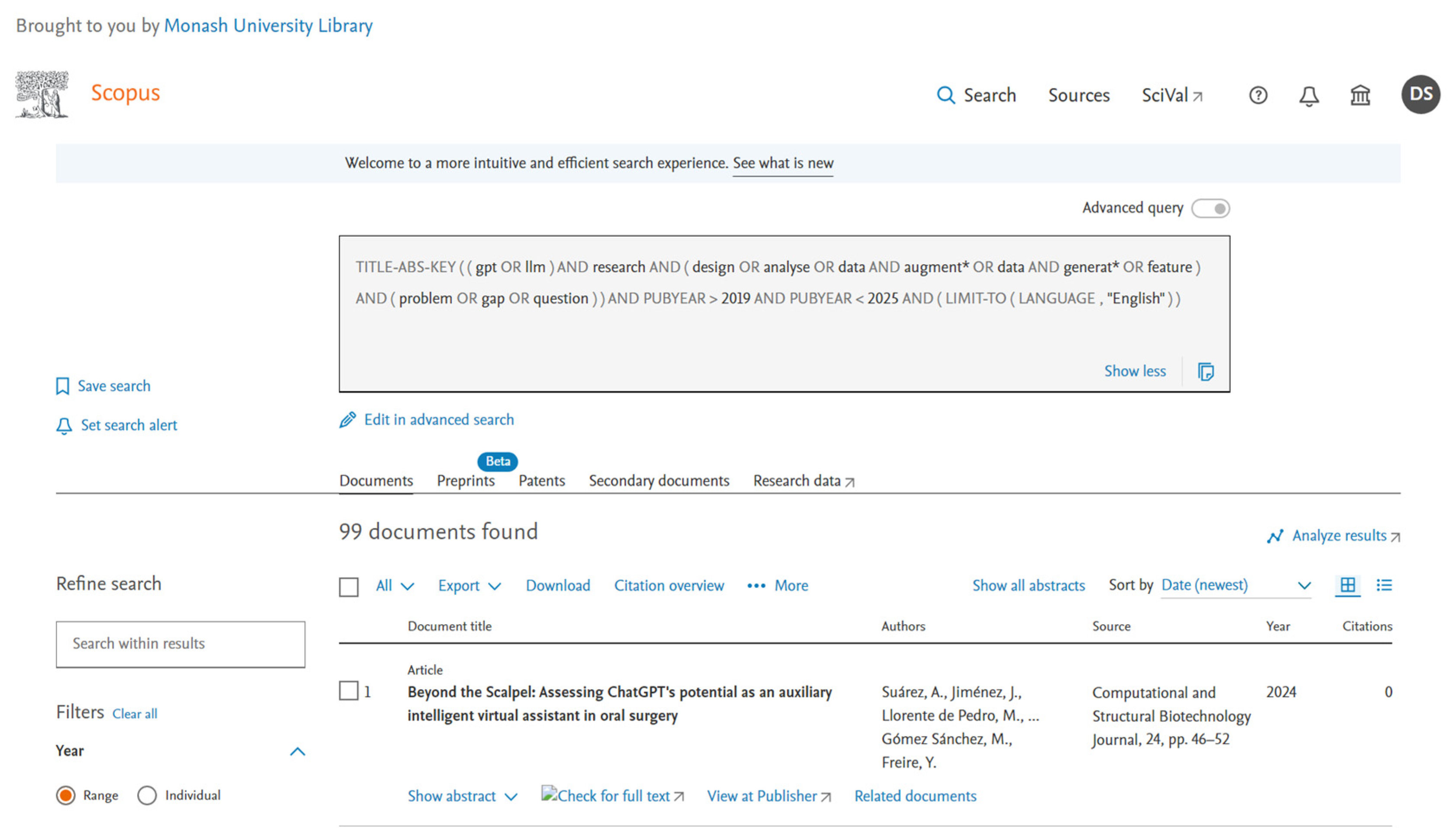Collapse the Year filter section
This screenshot has height=837, width=1456.
coord(297,751)
